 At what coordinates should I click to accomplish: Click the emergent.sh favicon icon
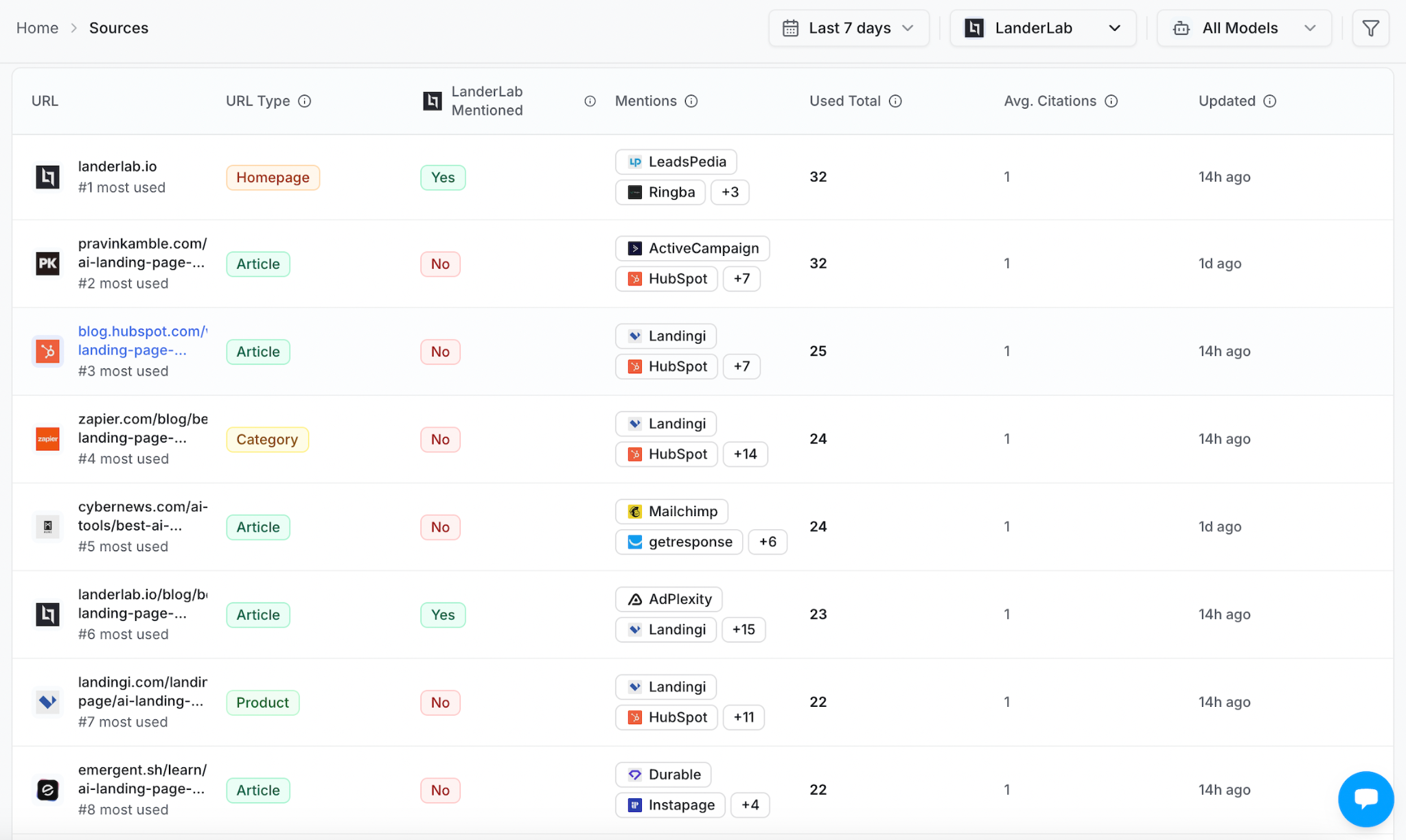click(47, 790)
